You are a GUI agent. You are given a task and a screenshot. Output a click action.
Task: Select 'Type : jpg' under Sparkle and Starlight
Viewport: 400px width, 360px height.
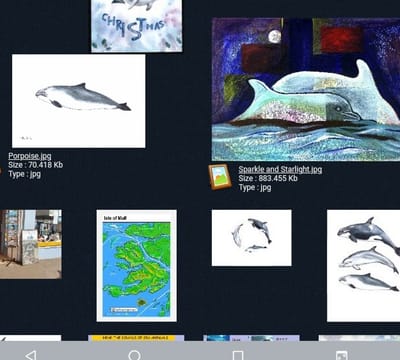click(x=255, y=187)
